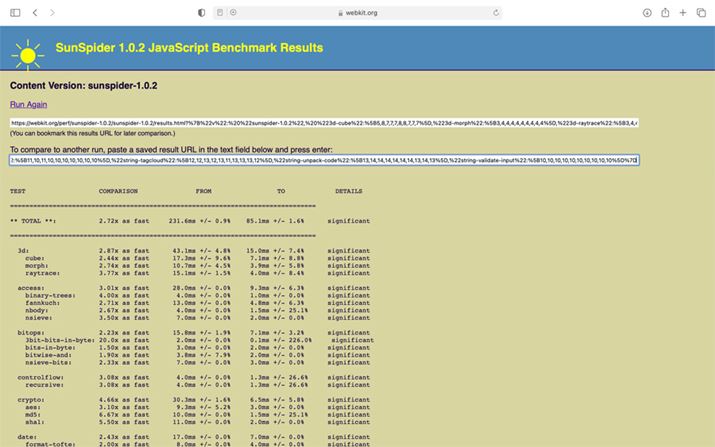The height and width of the screenshot is (447, 715).
Task: Click the TEST column header
Action: click(x=18, y=191)
